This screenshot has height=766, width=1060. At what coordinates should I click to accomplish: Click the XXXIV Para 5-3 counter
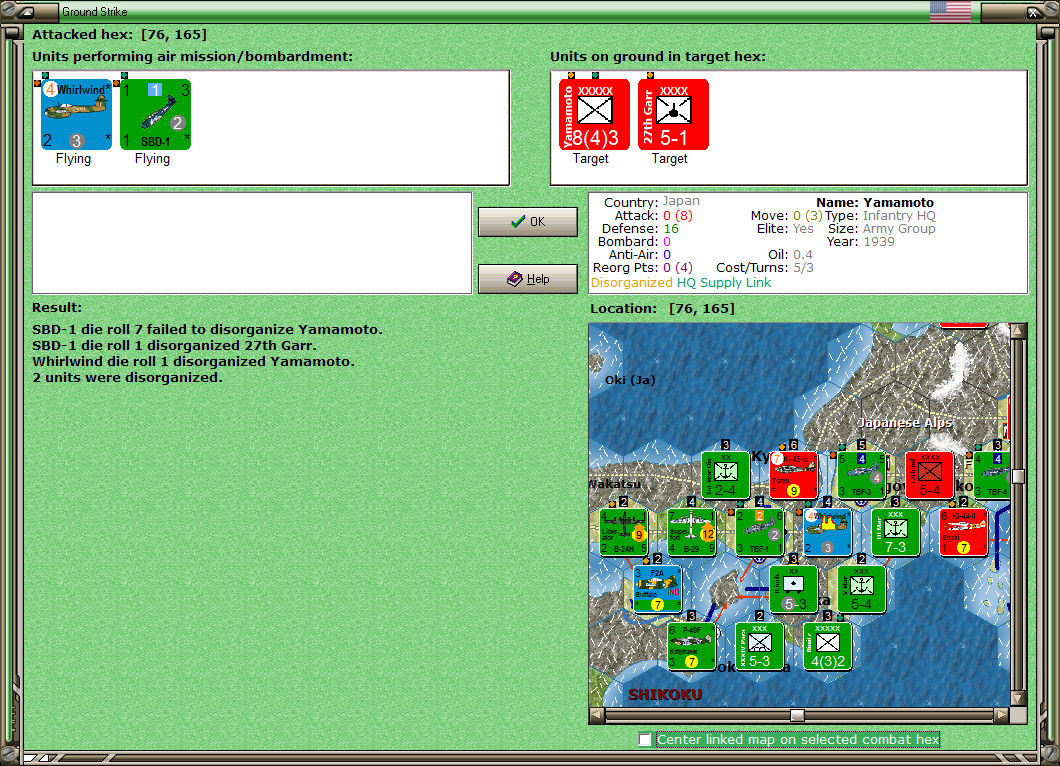759,646
